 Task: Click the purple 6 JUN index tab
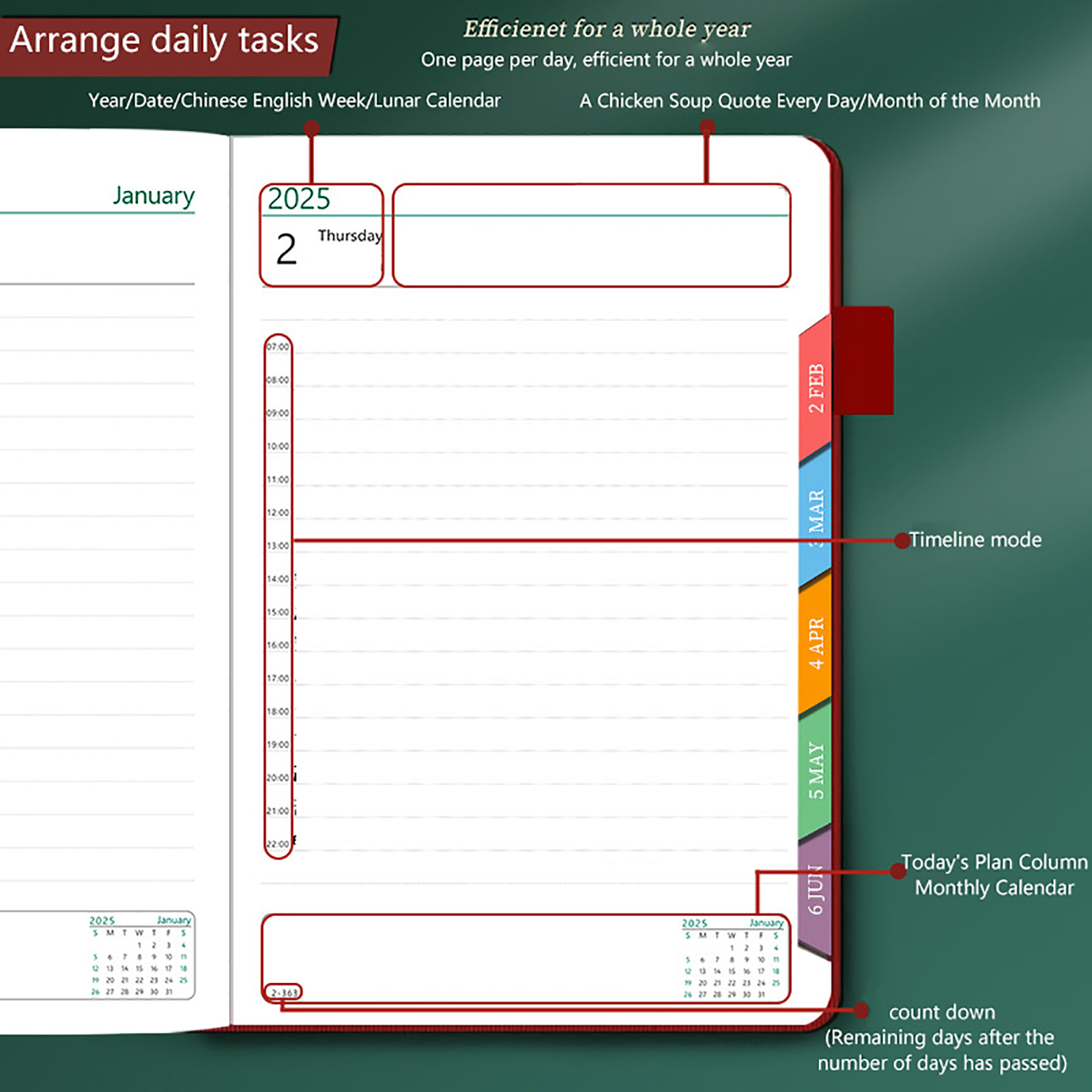816,891
